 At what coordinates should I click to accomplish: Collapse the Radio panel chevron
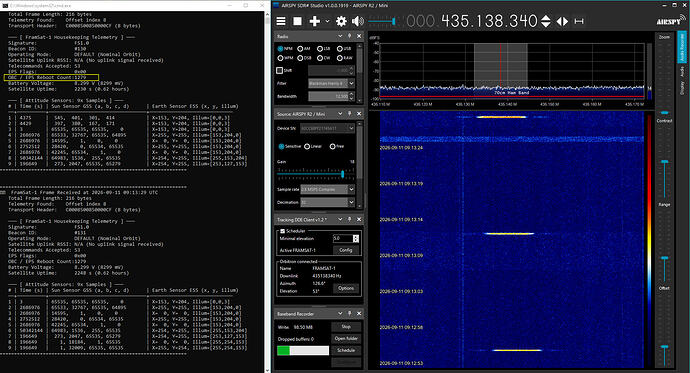click(340, 36)
